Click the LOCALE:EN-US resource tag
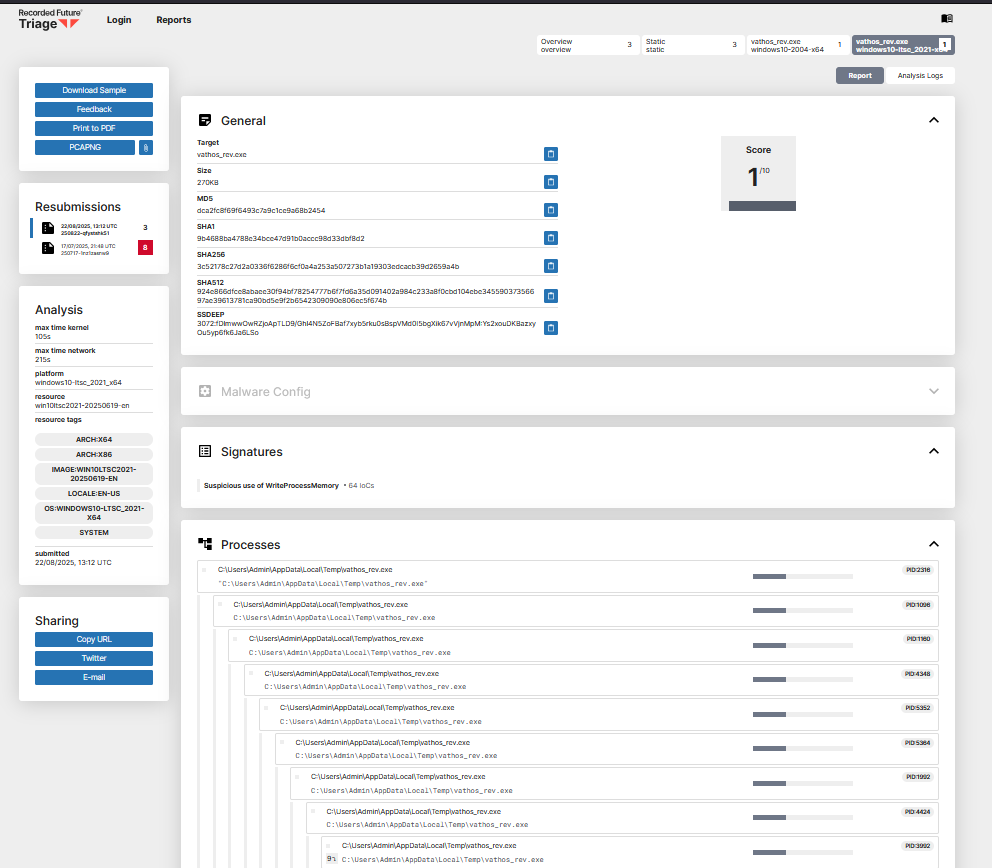The image size is (992, 868). click(94, 494)
